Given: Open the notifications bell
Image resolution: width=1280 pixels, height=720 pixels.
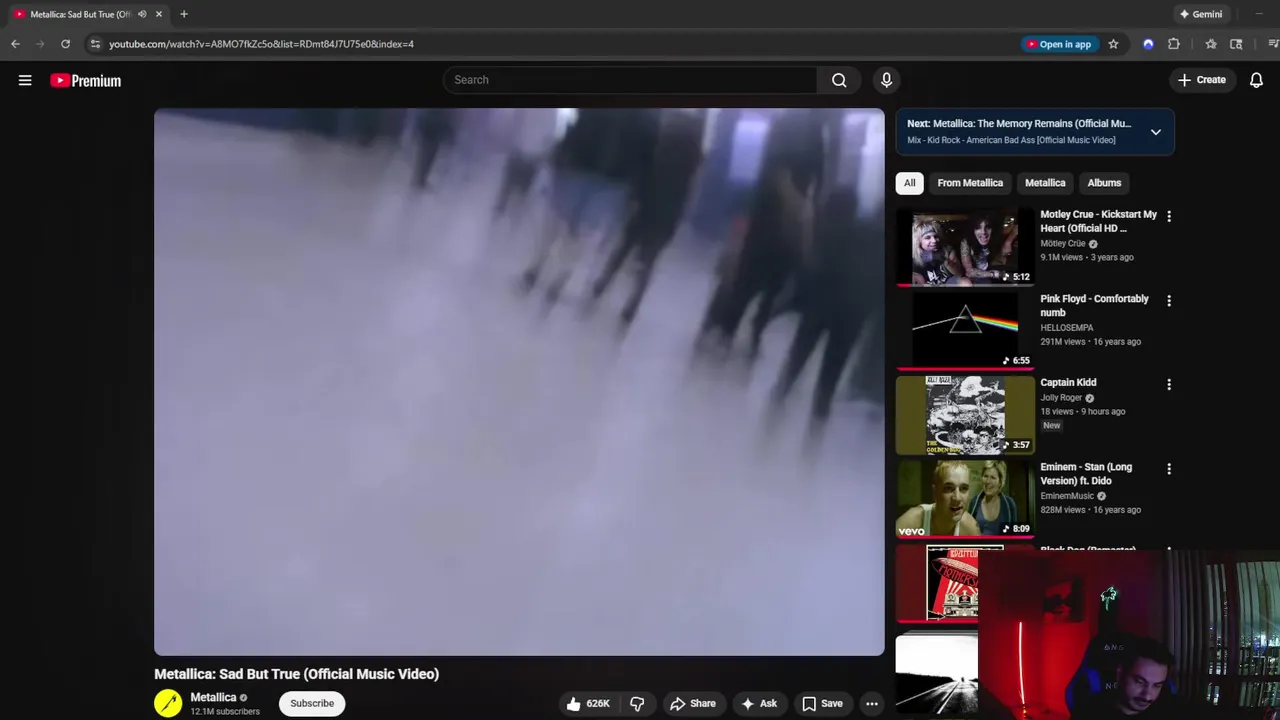Looking at the screenshot, I should 1256,80.
